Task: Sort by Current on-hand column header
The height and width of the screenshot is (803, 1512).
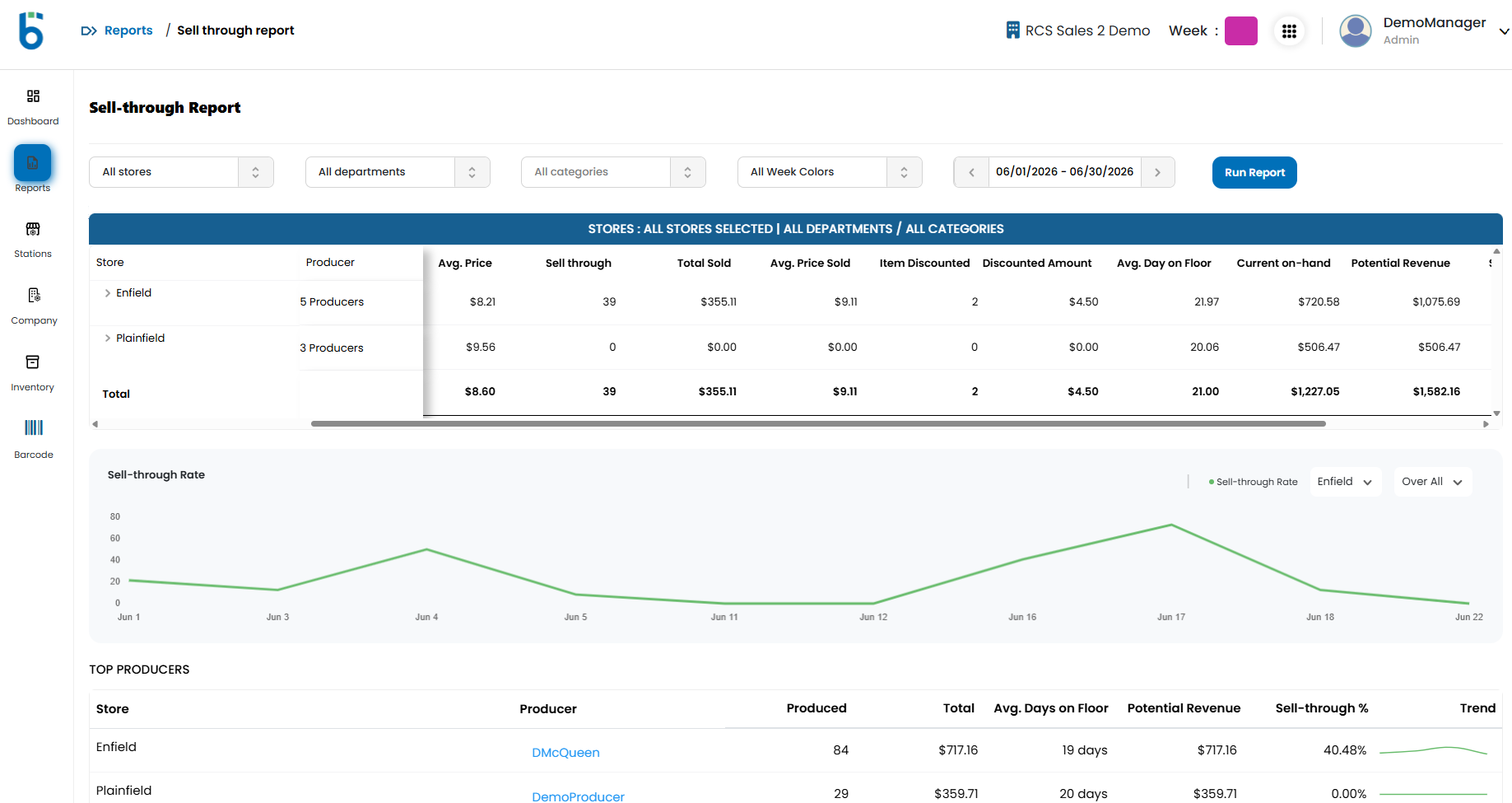Action: [1283, 264]
